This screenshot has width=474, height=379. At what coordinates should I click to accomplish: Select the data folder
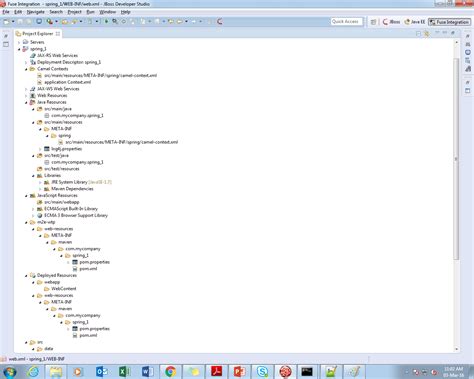pos(48,349)
